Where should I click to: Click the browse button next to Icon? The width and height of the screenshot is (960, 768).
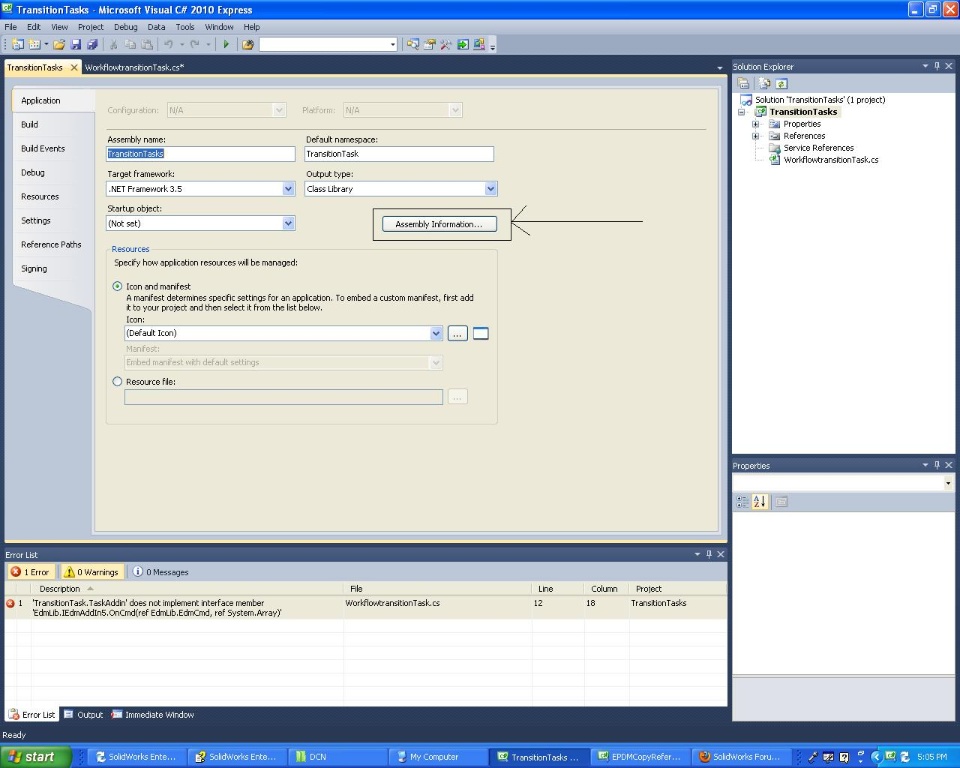tap(457, 333)
